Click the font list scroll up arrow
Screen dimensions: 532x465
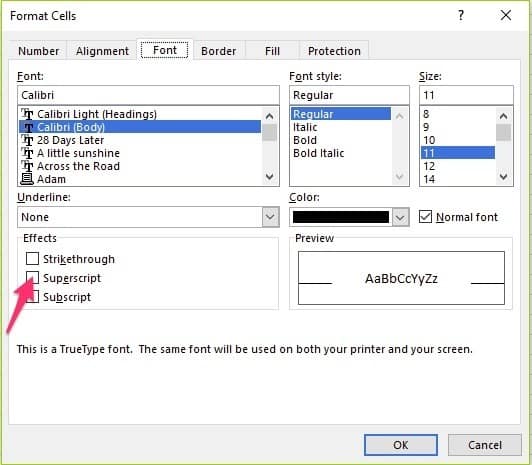(270, 117)
